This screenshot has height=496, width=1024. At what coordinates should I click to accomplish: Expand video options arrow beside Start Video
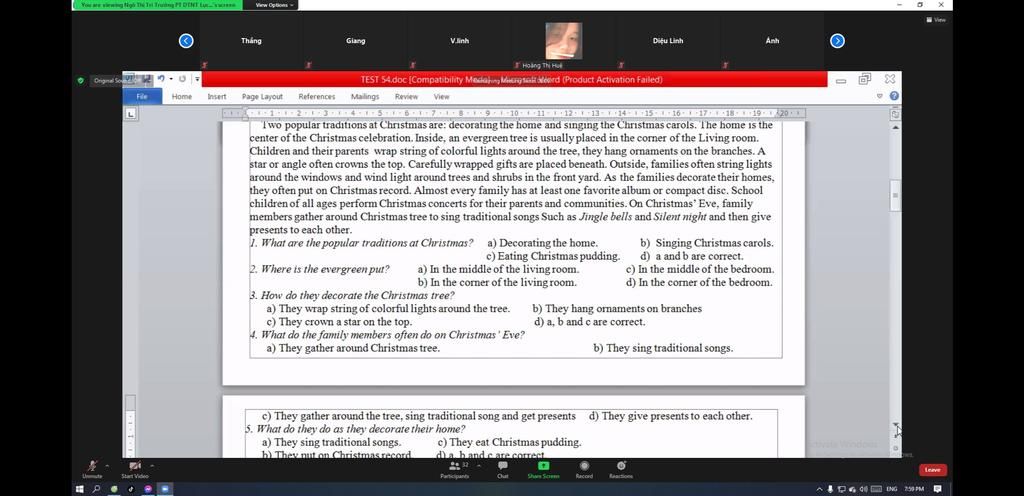[152, 466]
